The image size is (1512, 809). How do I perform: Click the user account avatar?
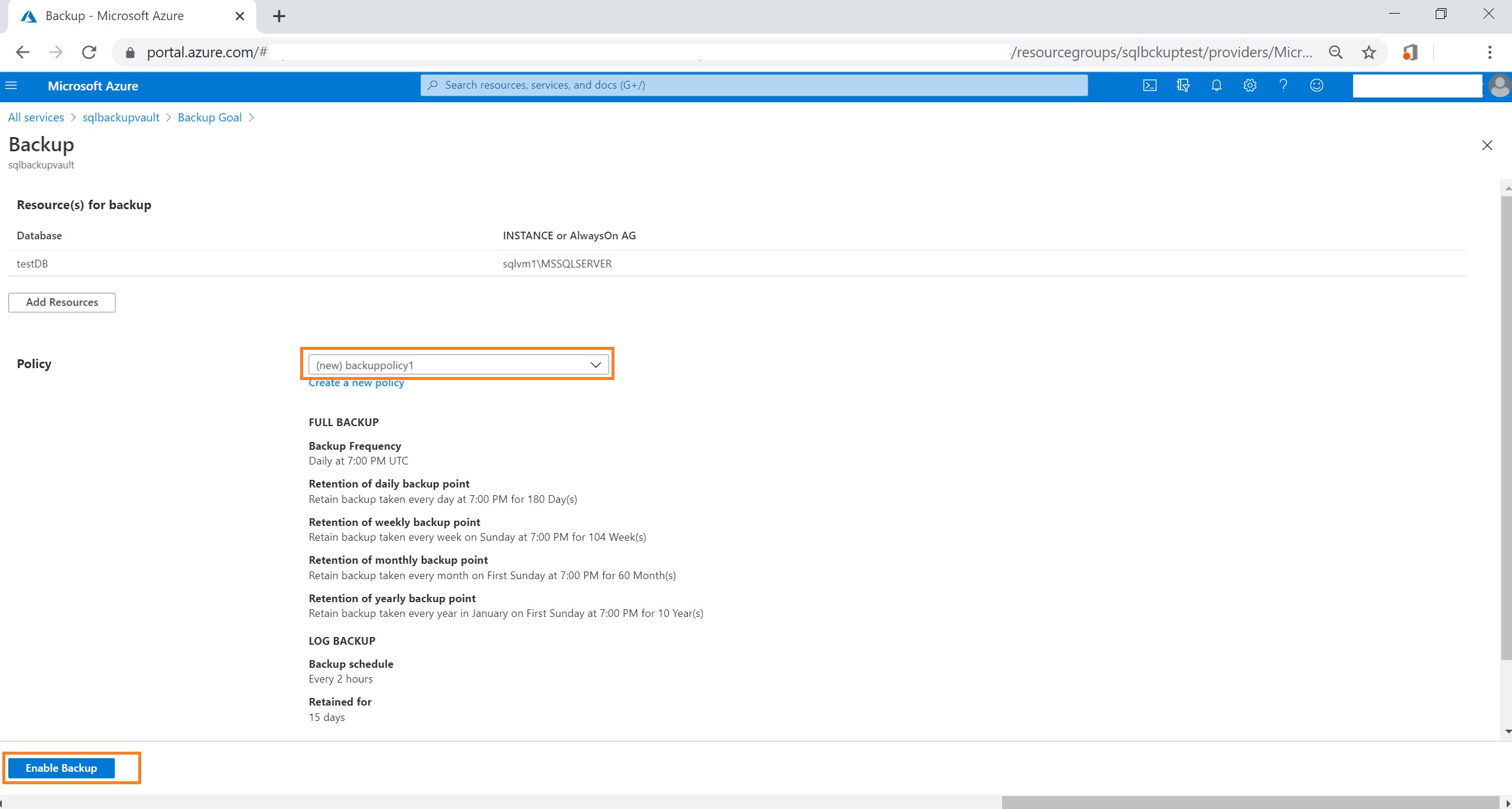[1499, 86]
